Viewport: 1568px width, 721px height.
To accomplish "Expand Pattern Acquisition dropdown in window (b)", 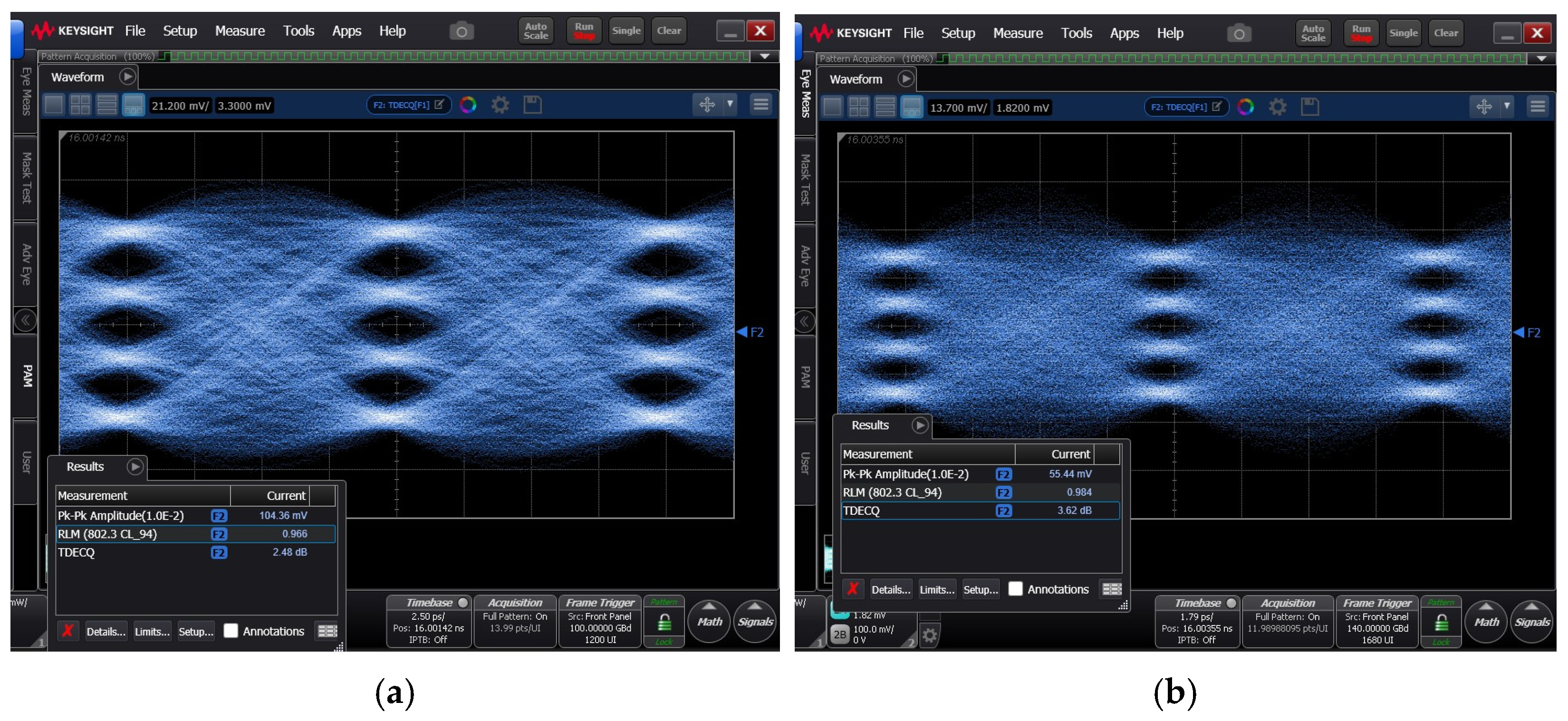I will tap(1542, 58).
